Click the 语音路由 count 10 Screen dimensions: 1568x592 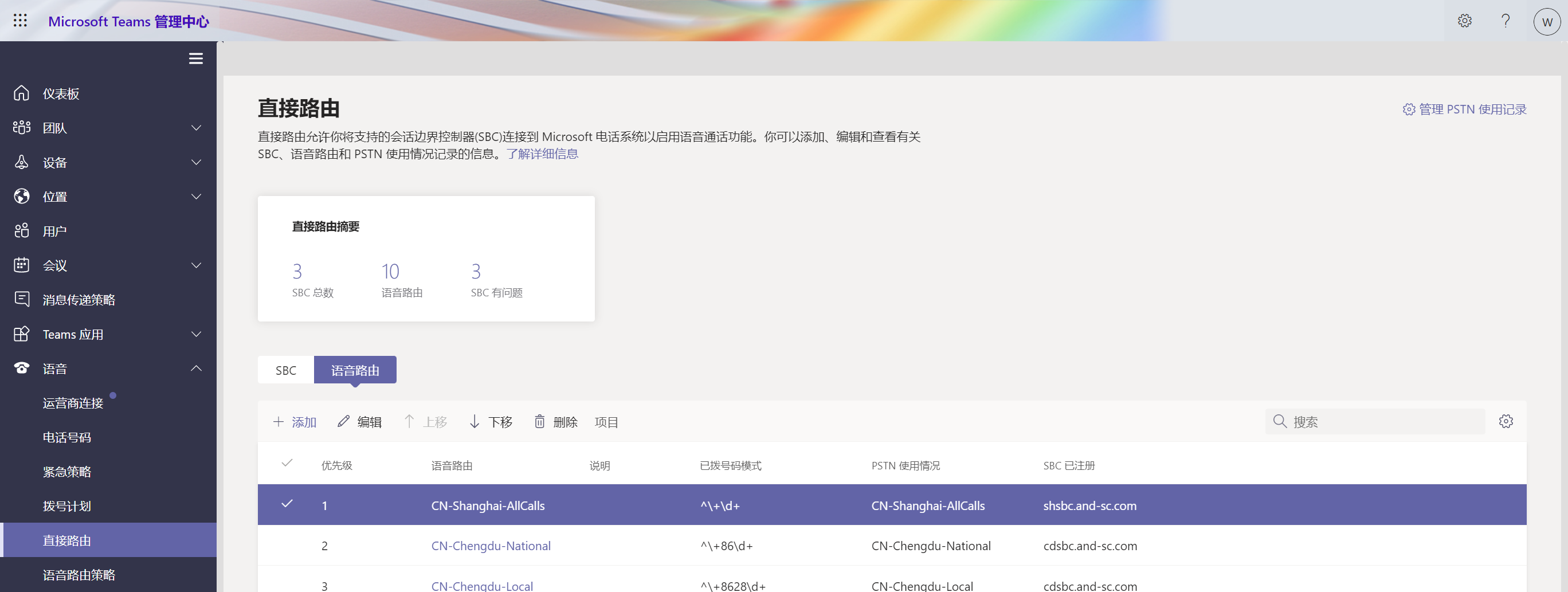(390, 272)
